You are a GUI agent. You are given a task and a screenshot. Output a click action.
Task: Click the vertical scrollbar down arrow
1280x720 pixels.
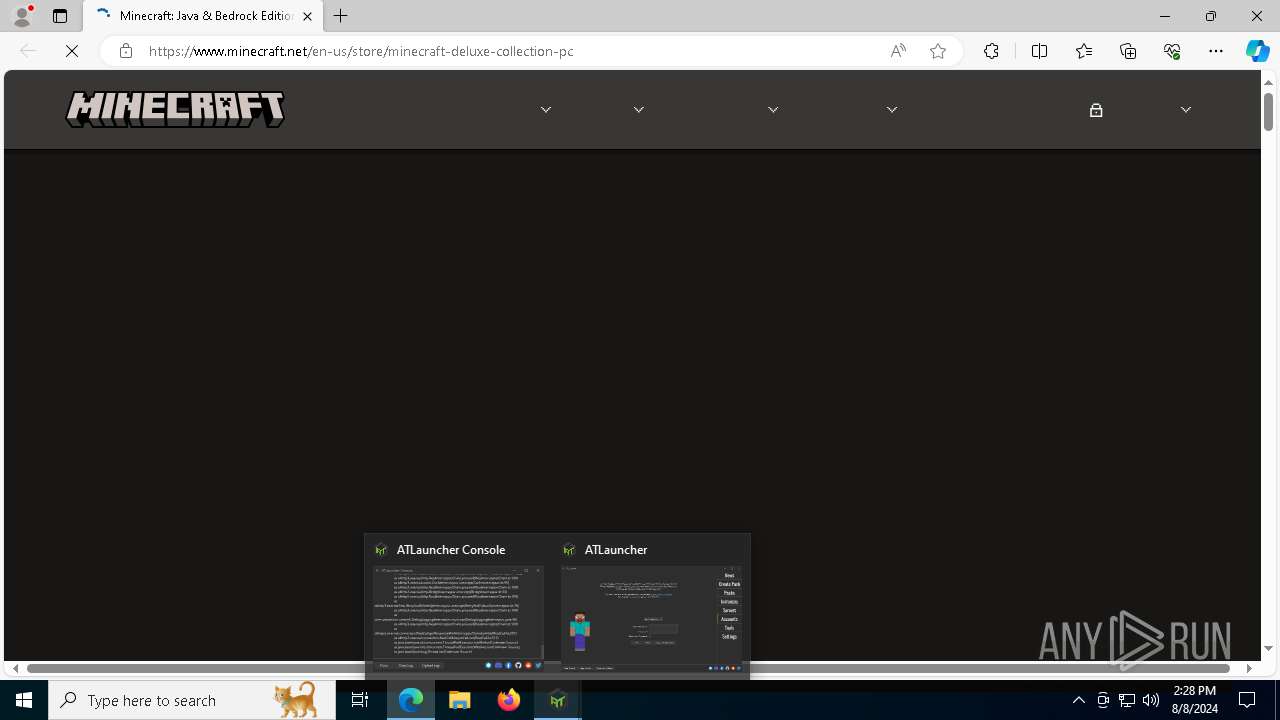pyautogui.click(x=1269, y=649)
